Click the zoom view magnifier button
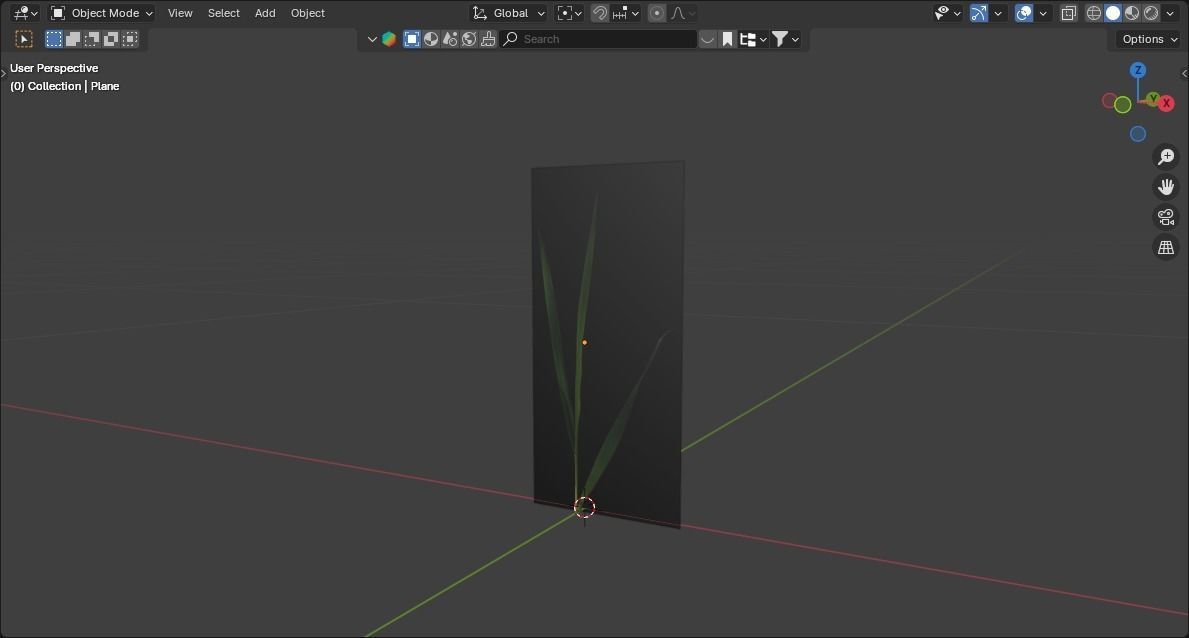Viewport: 1189px width, 638px height. [1165, 156]
